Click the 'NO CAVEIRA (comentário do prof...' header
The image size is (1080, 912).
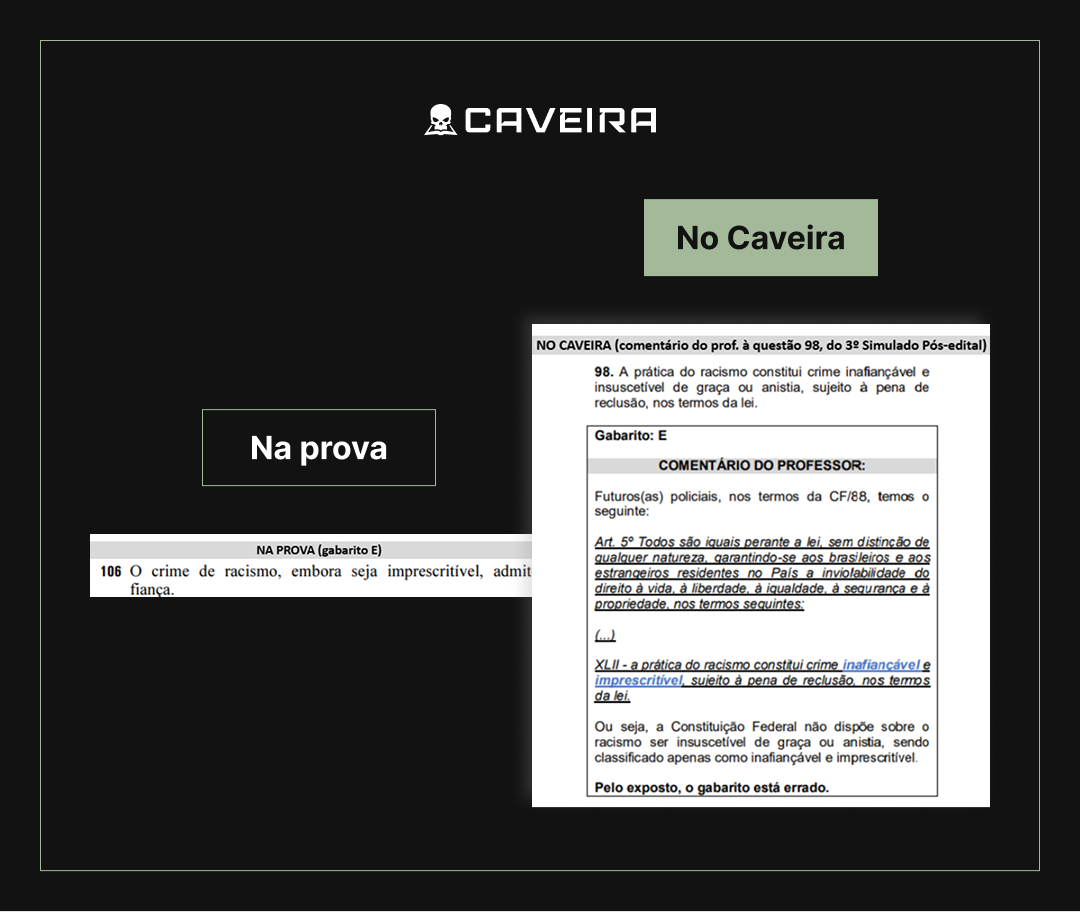(761, 345)
